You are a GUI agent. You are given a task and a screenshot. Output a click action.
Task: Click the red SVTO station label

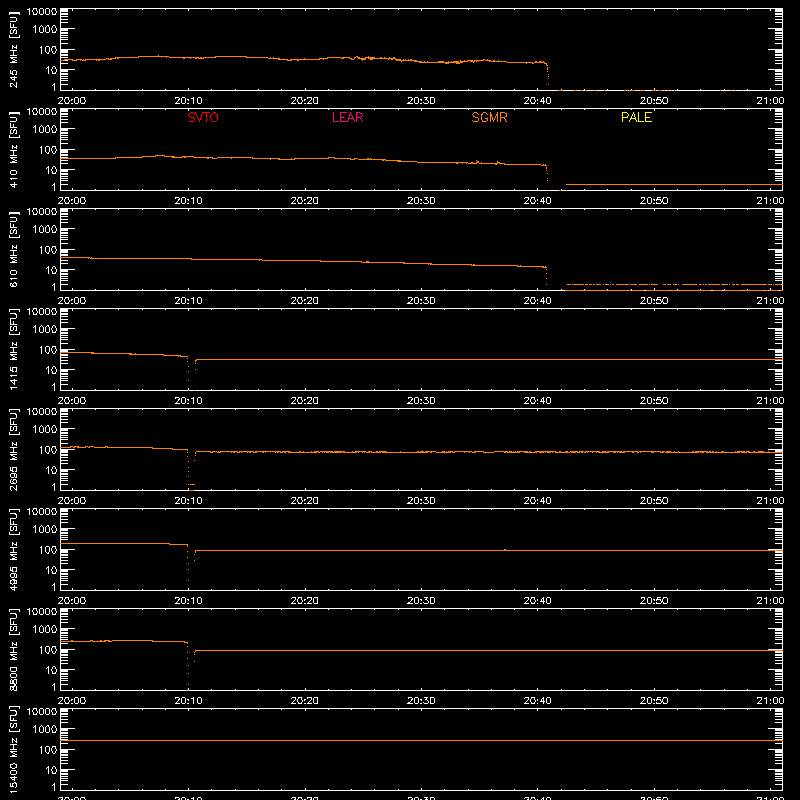[x=203, y=117]
